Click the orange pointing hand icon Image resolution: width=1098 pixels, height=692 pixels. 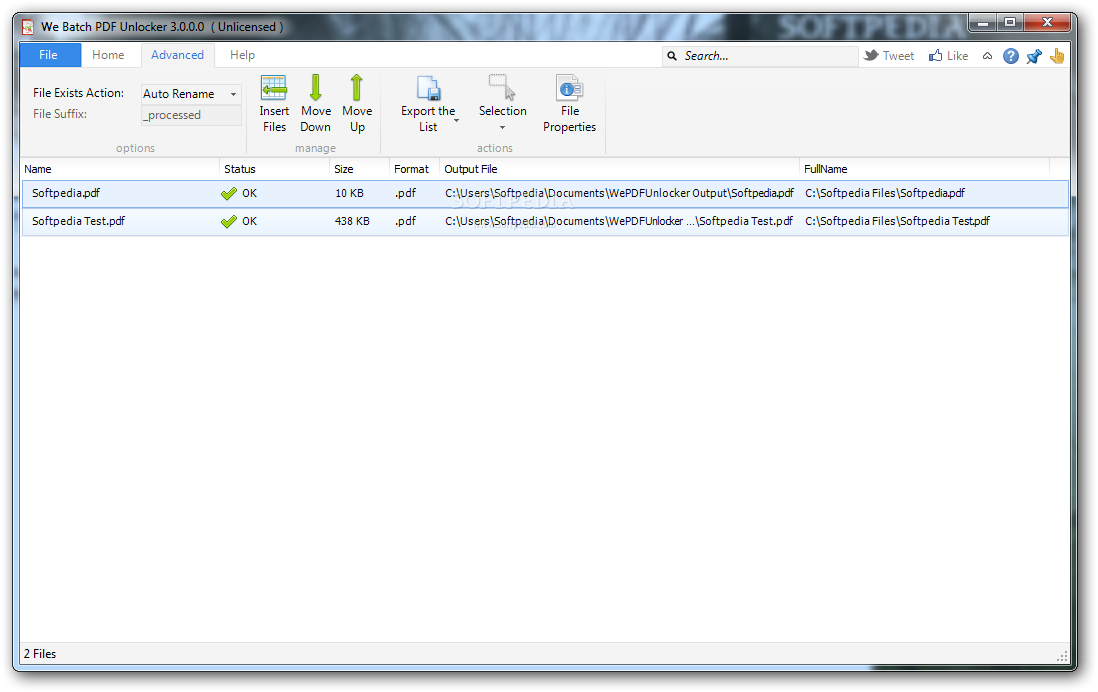point(1057,56)
